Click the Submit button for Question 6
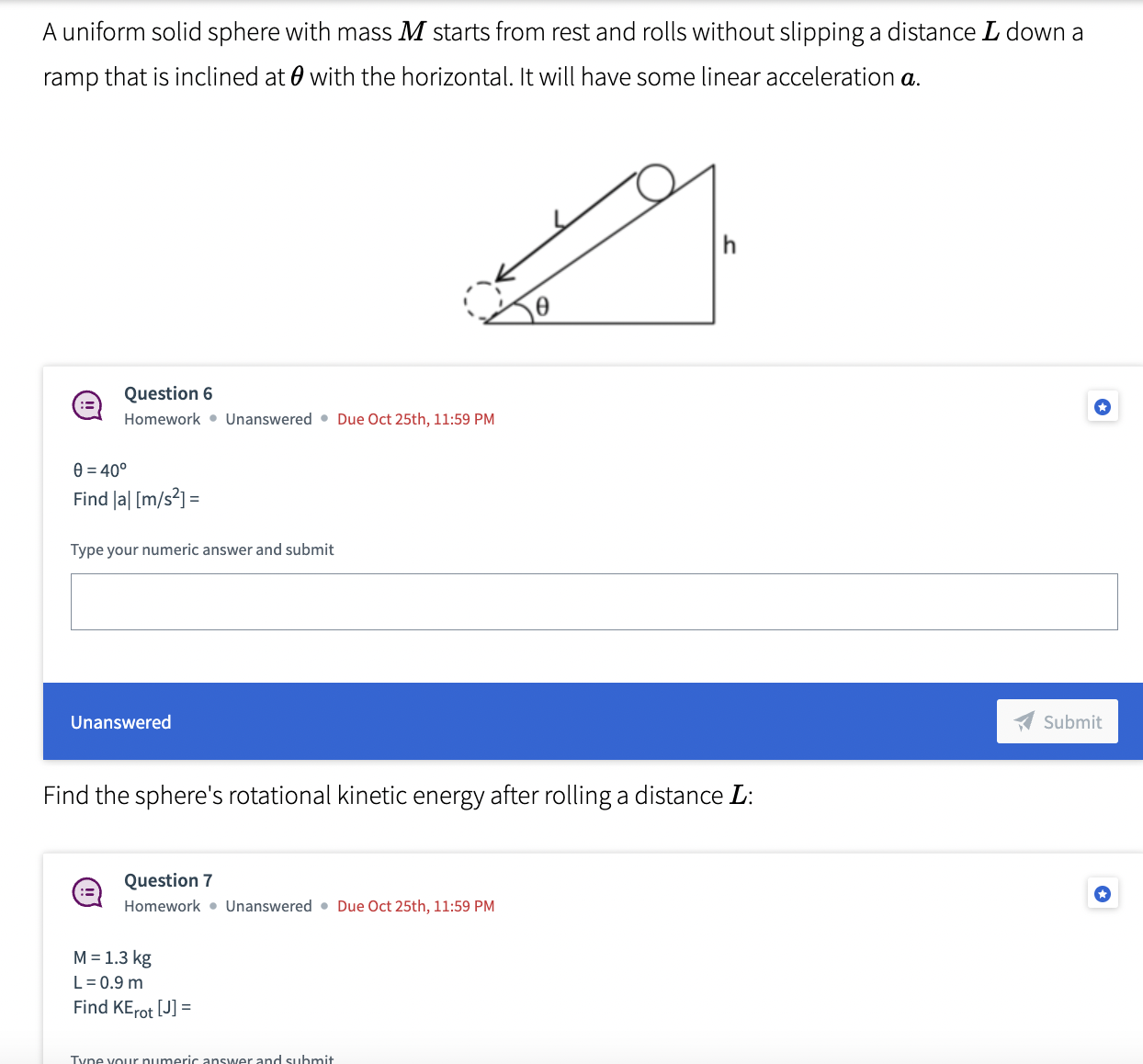Viewport: 1143px width, 1064px height. pos(1057,721)
